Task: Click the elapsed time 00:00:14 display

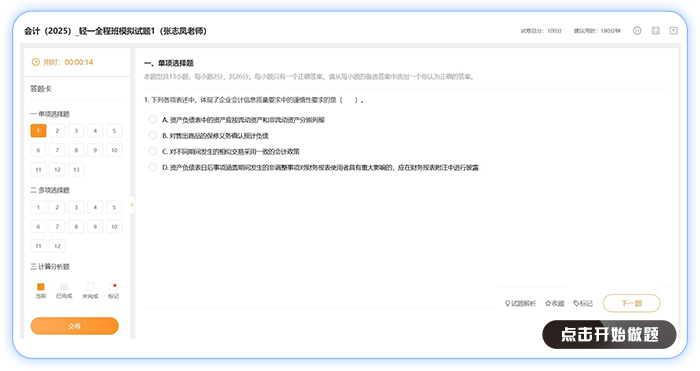Action: (79, 62)
